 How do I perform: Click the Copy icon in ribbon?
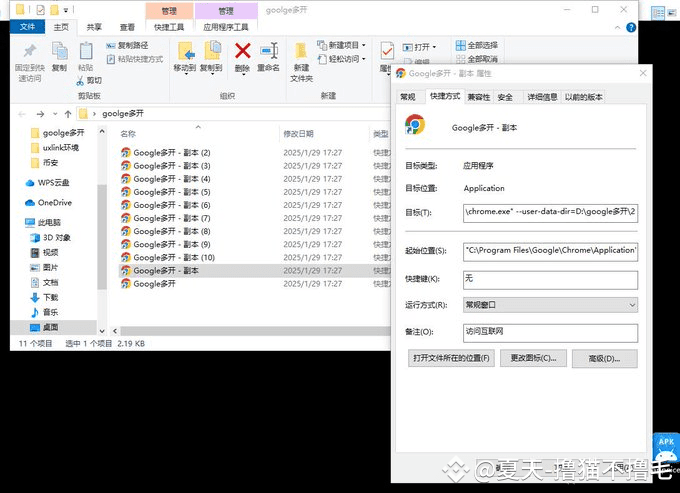[59, 51]
